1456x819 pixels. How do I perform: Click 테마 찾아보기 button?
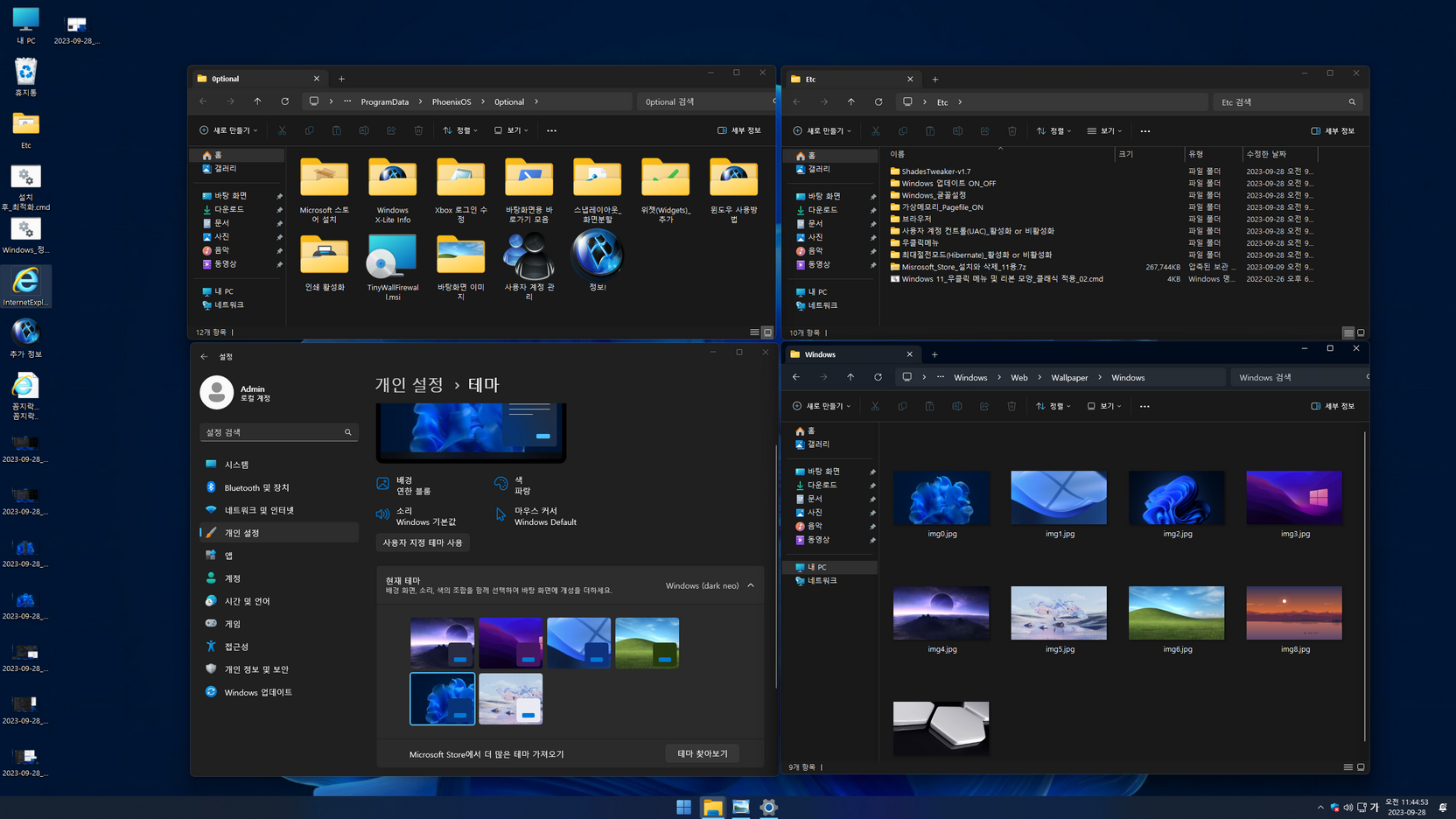702,753
